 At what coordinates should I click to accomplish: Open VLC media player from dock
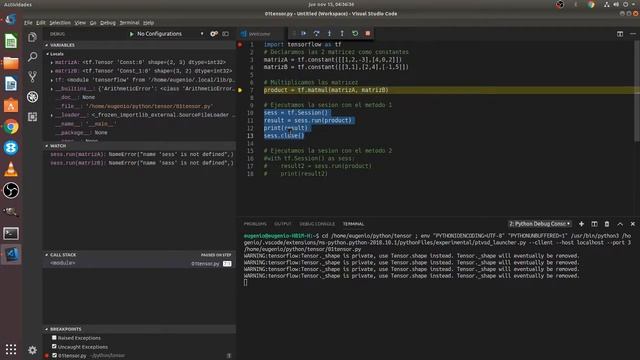pos(11,169)
